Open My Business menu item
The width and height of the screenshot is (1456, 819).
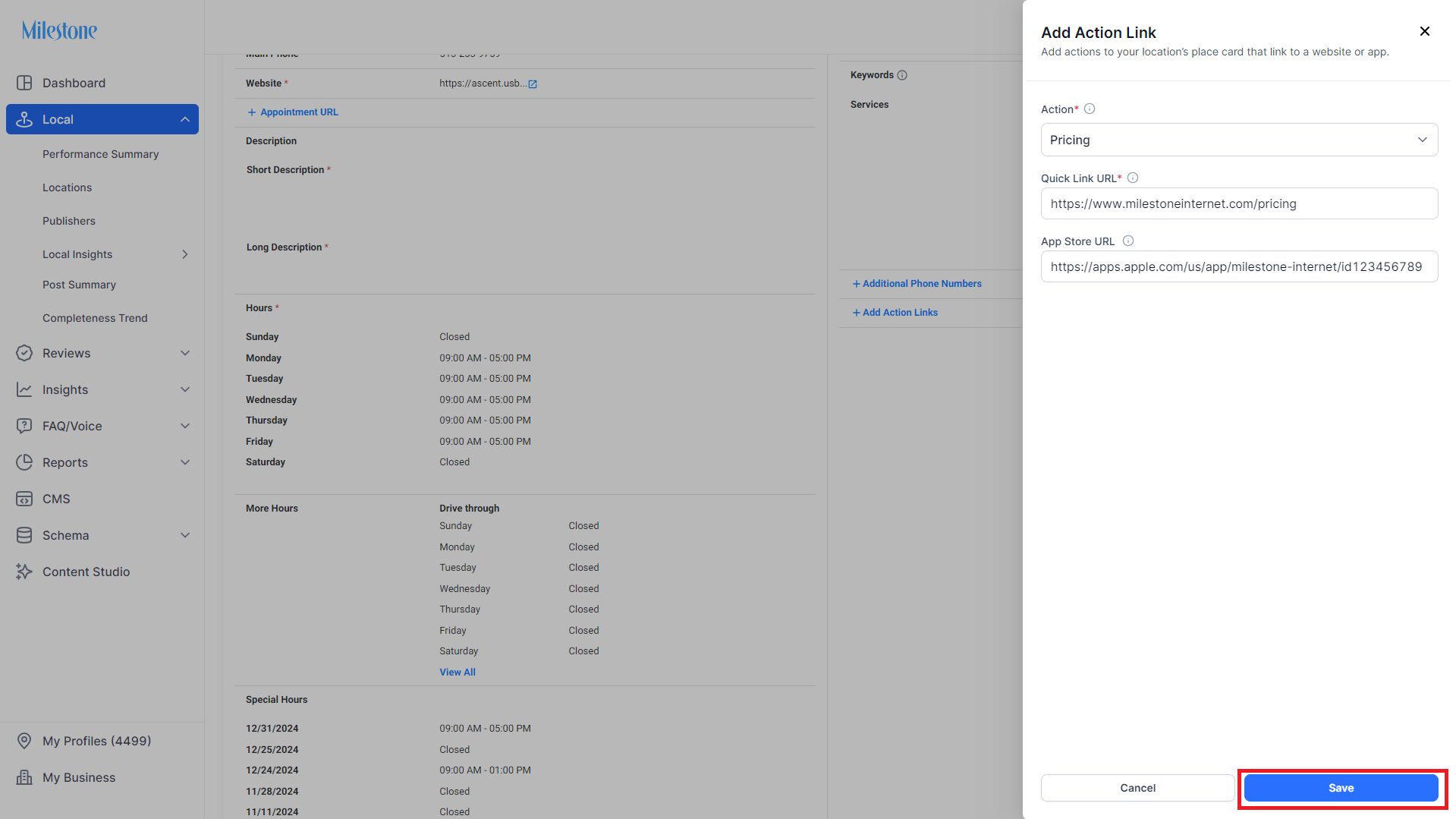[x=79, y=777]
